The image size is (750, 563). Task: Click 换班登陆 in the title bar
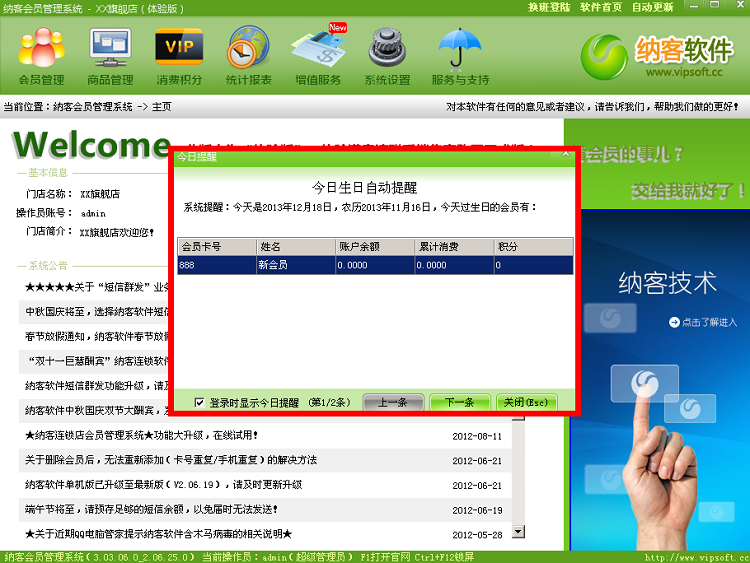549,7
